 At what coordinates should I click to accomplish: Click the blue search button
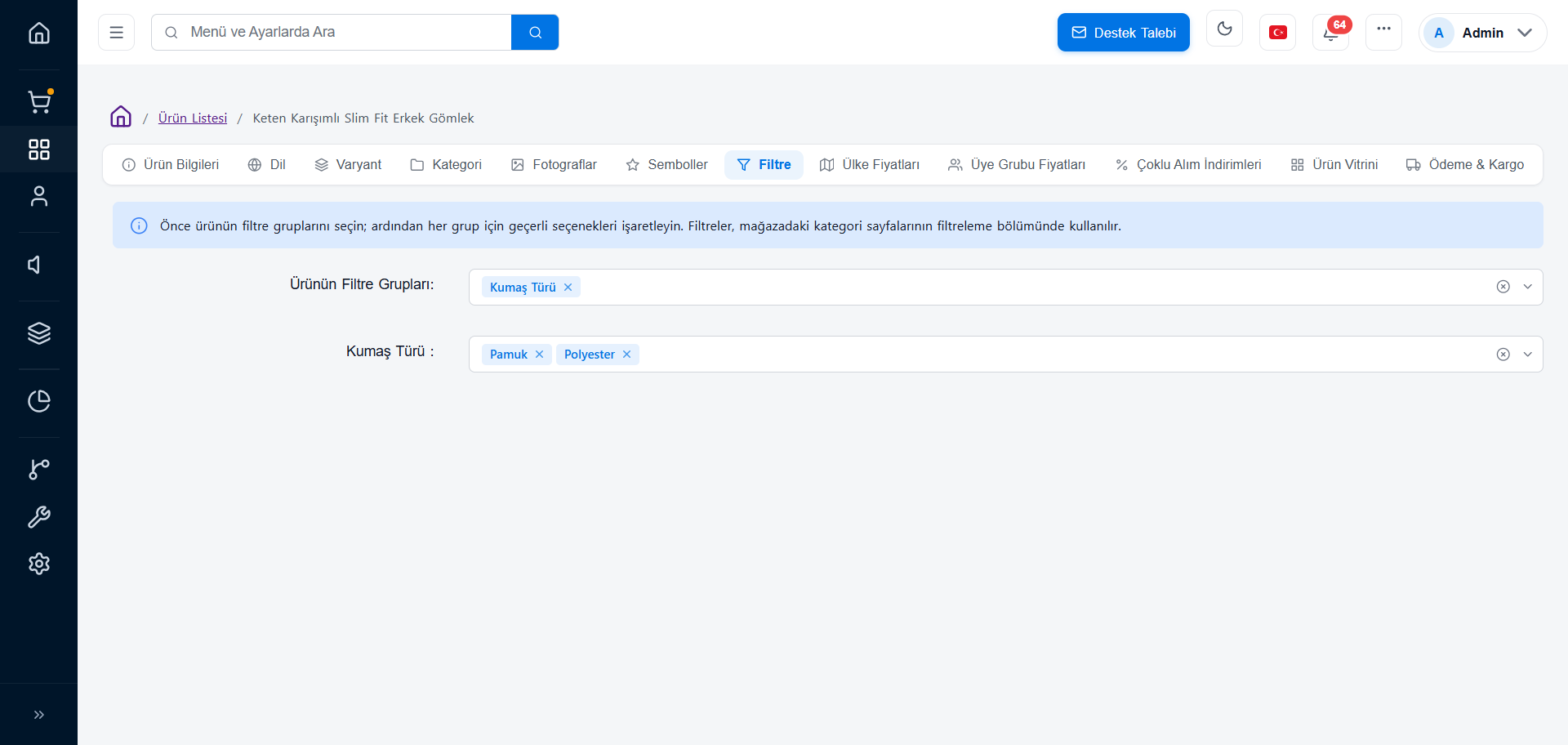(535, 33)
